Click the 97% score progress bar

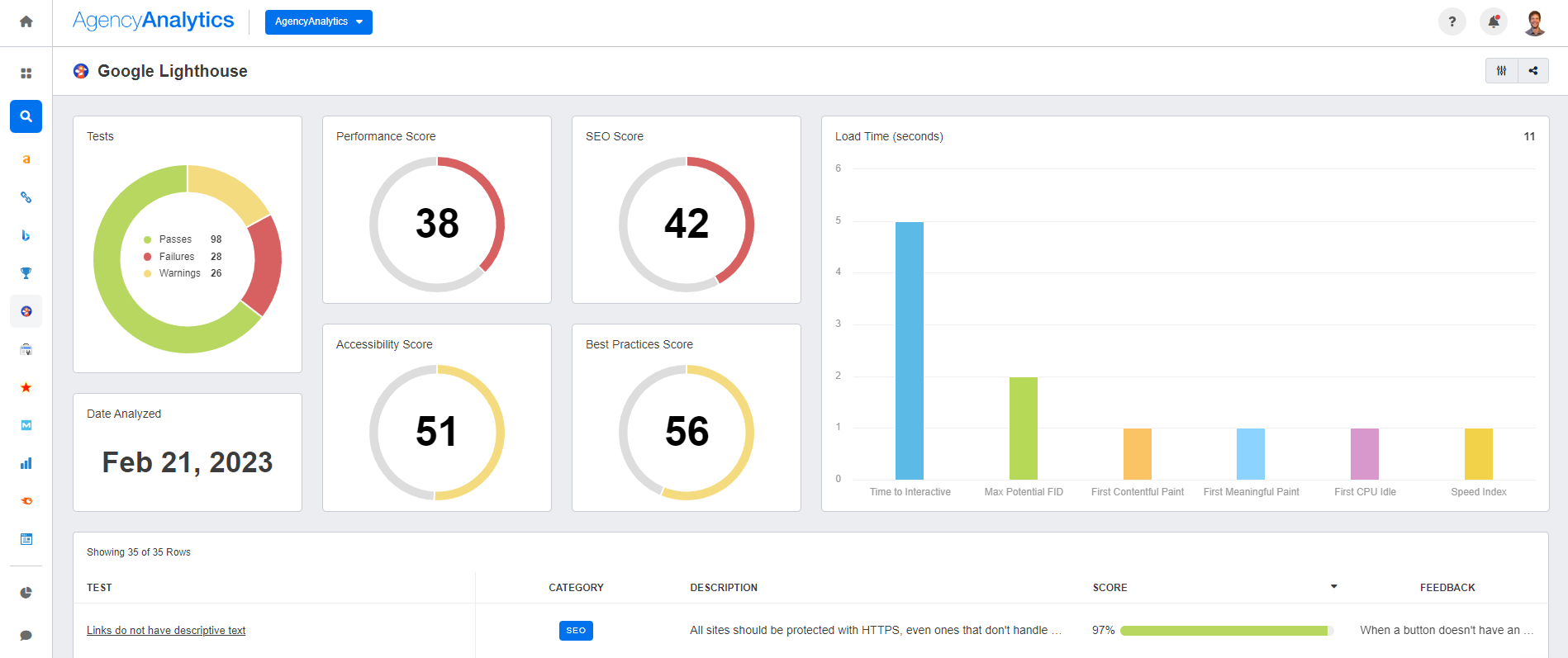click(1226, 631)
